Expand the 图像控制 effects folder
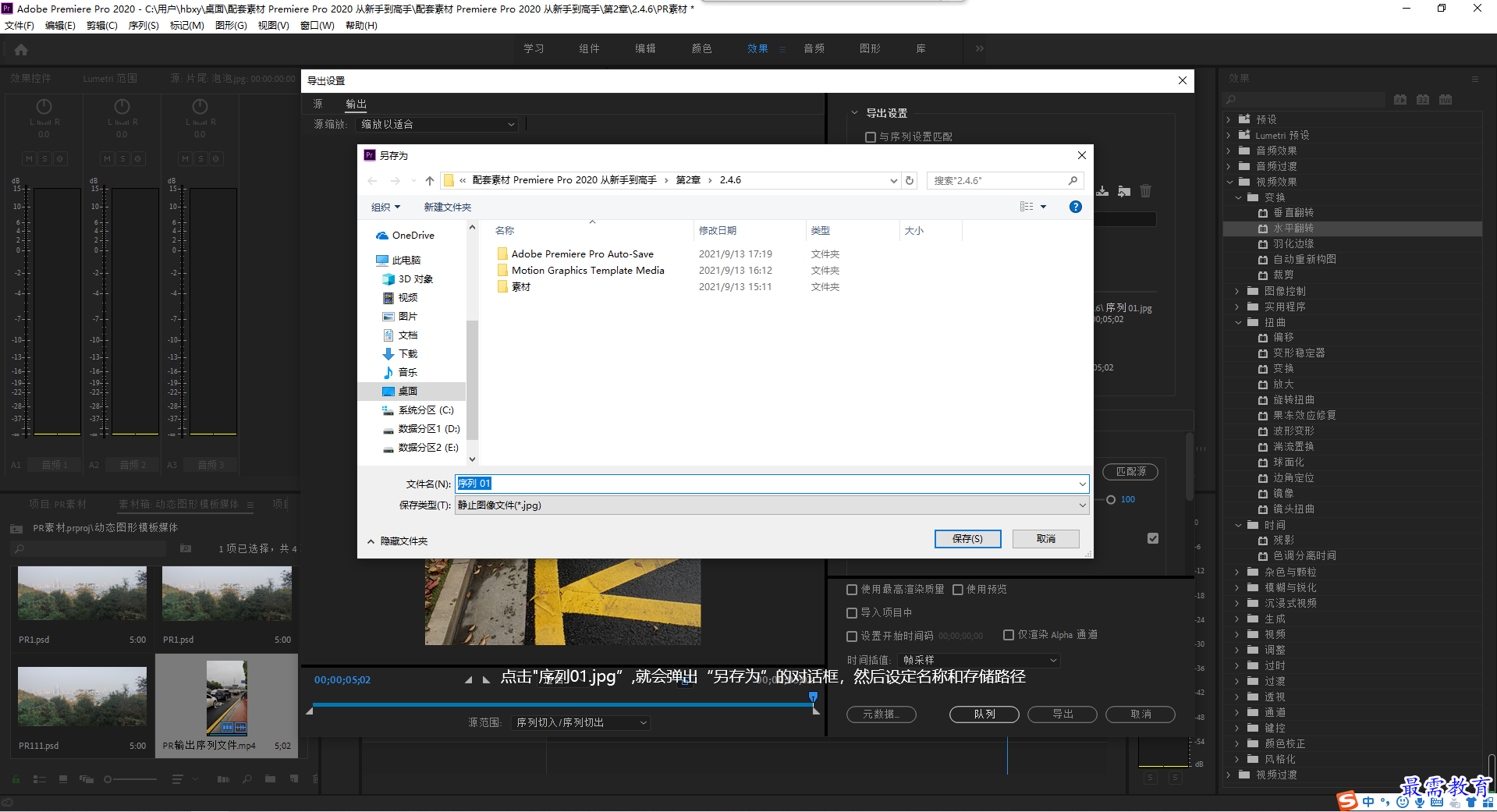1497x812 pixels. [x=1237, y=292]
